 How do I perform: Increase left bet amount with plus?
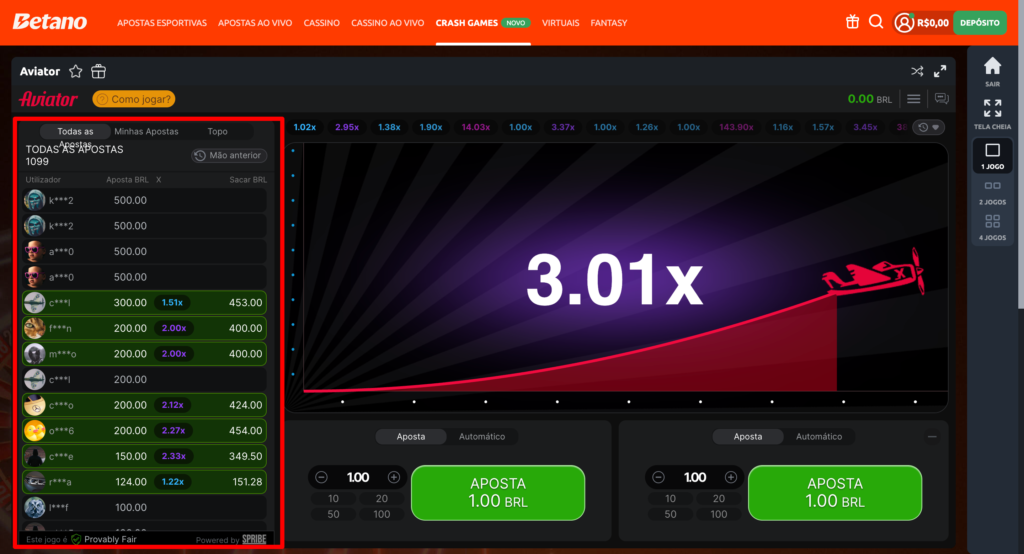[x=394, y=478]
